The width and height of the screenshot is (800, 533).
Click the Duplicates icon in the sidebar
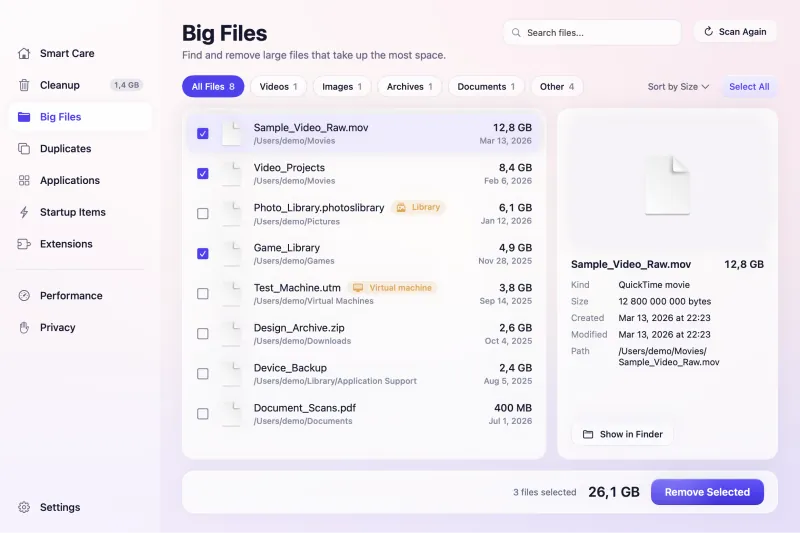click(x=24, y=148)
